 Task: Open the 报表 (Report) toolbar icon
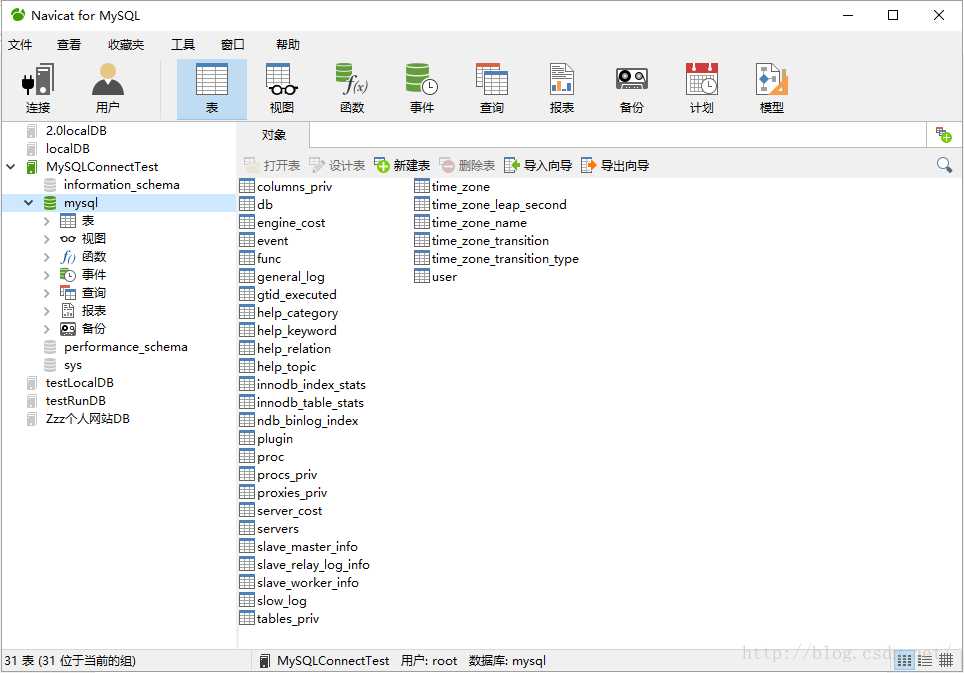(x=561, y=89)
